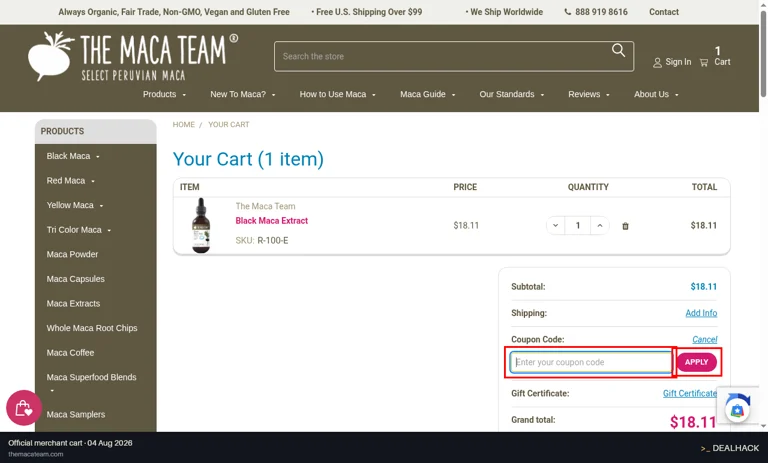Select Maca Extracts in sidebar
Image resolution: width=768 pixels, height=463 pixels.
tap(73, 303)
